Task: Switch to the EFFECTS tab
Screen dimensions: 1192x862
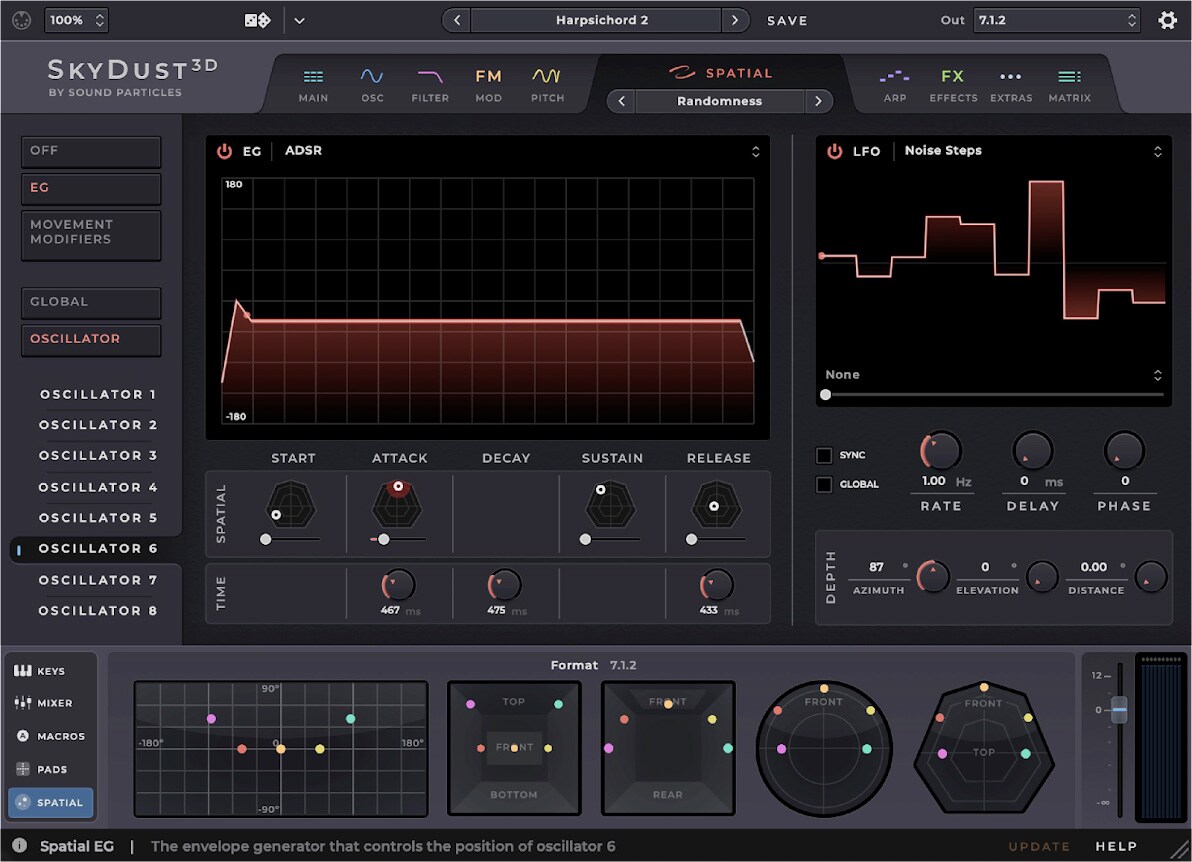Action: (953, 85)
